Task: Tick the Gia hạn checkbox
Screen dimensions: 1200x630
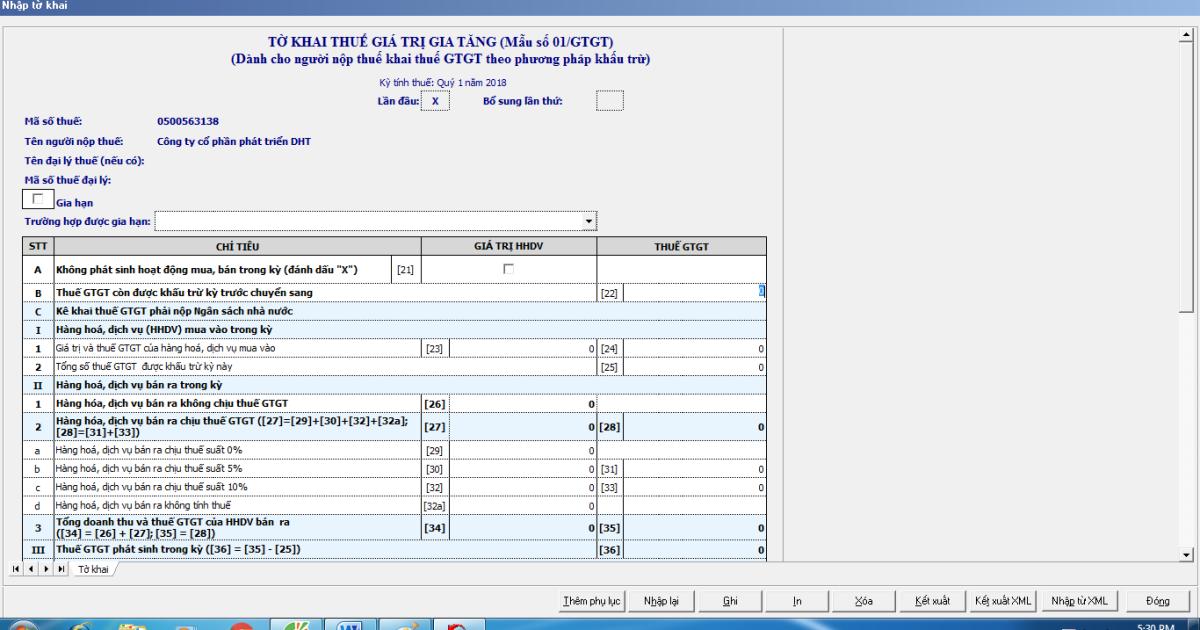Action: (x=40, y=198)
